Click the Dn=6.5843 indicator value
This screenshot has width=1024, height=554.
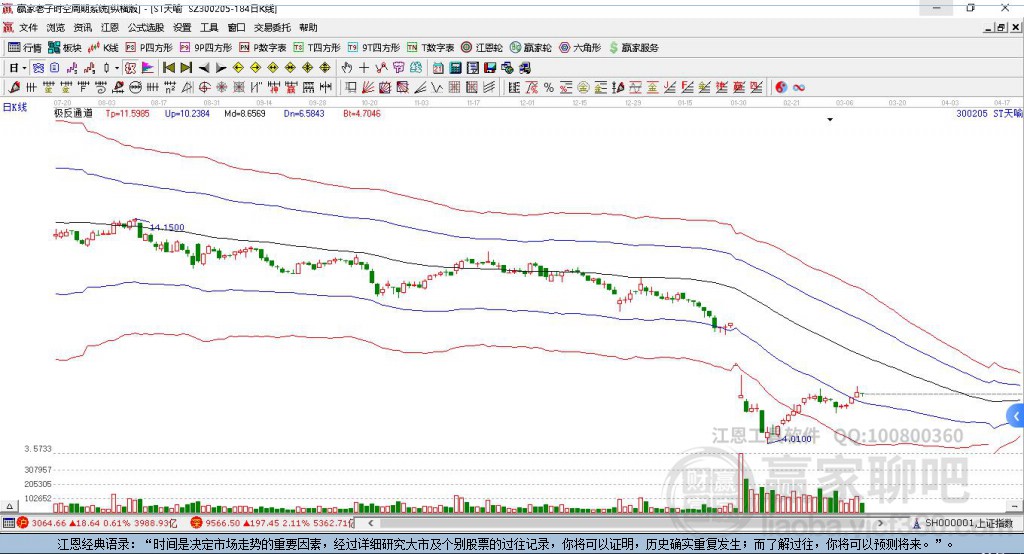304,113
